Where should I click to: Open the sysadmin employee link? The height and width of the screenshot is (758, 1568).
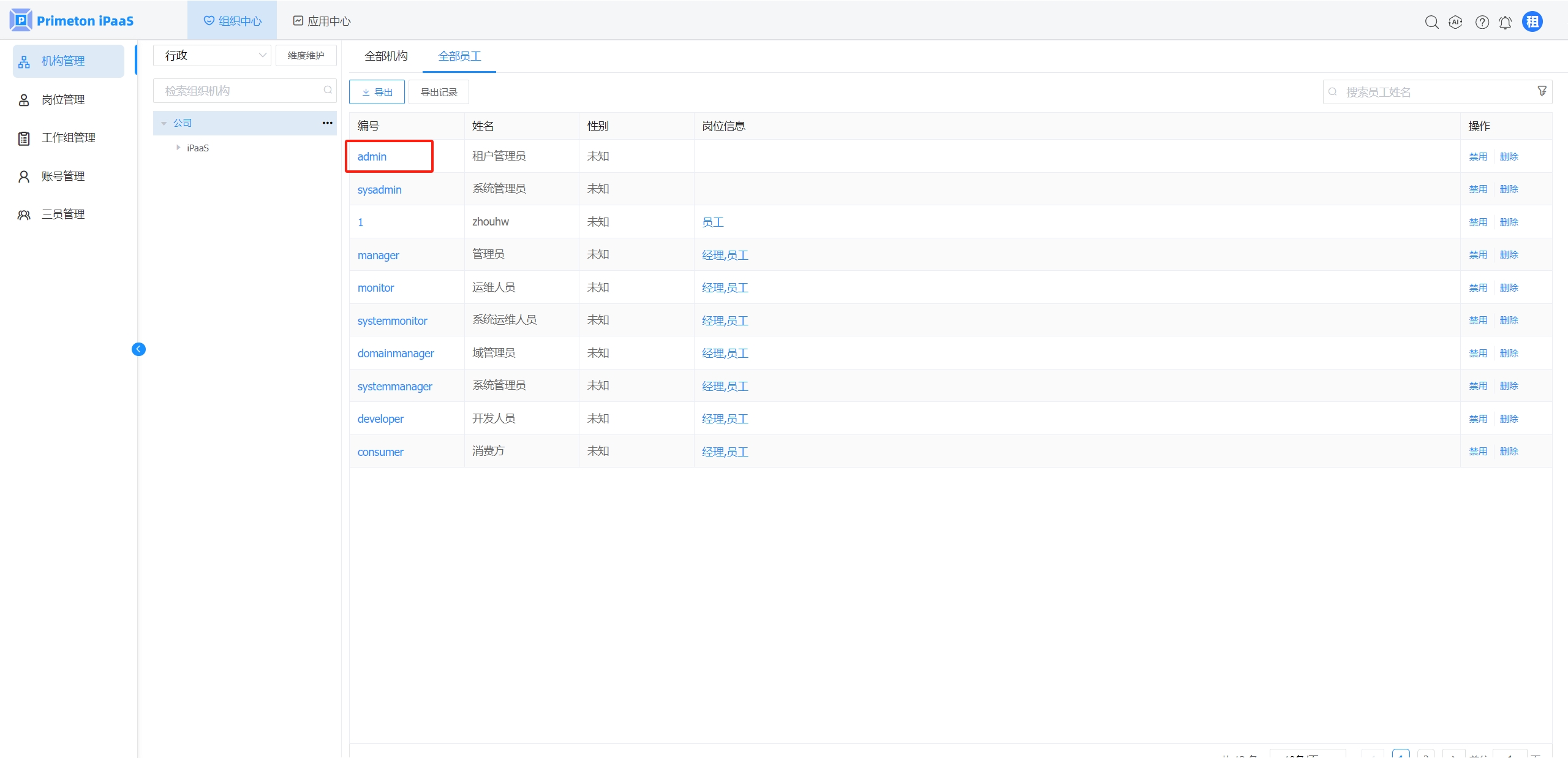point(379,190)
